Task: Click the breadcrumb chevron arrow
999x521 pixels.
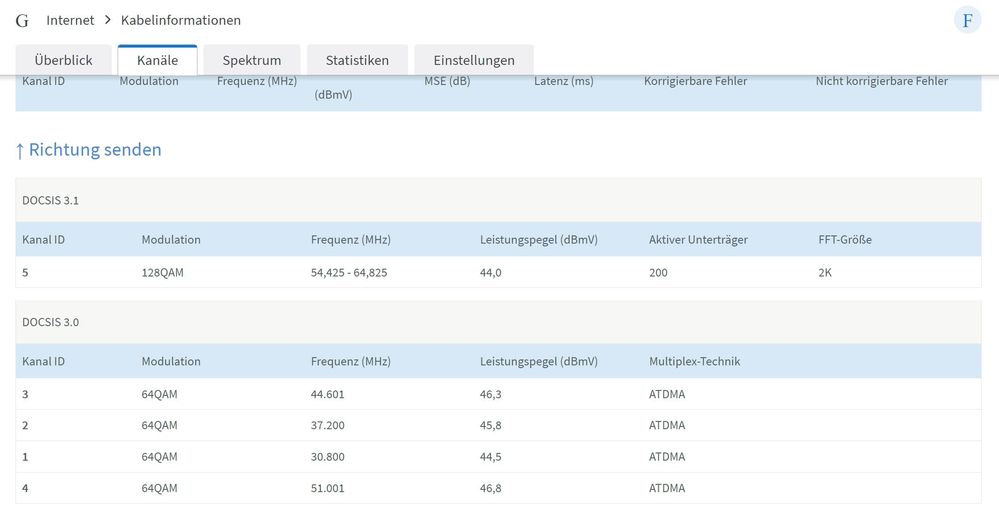Action: tap(108, 20)
